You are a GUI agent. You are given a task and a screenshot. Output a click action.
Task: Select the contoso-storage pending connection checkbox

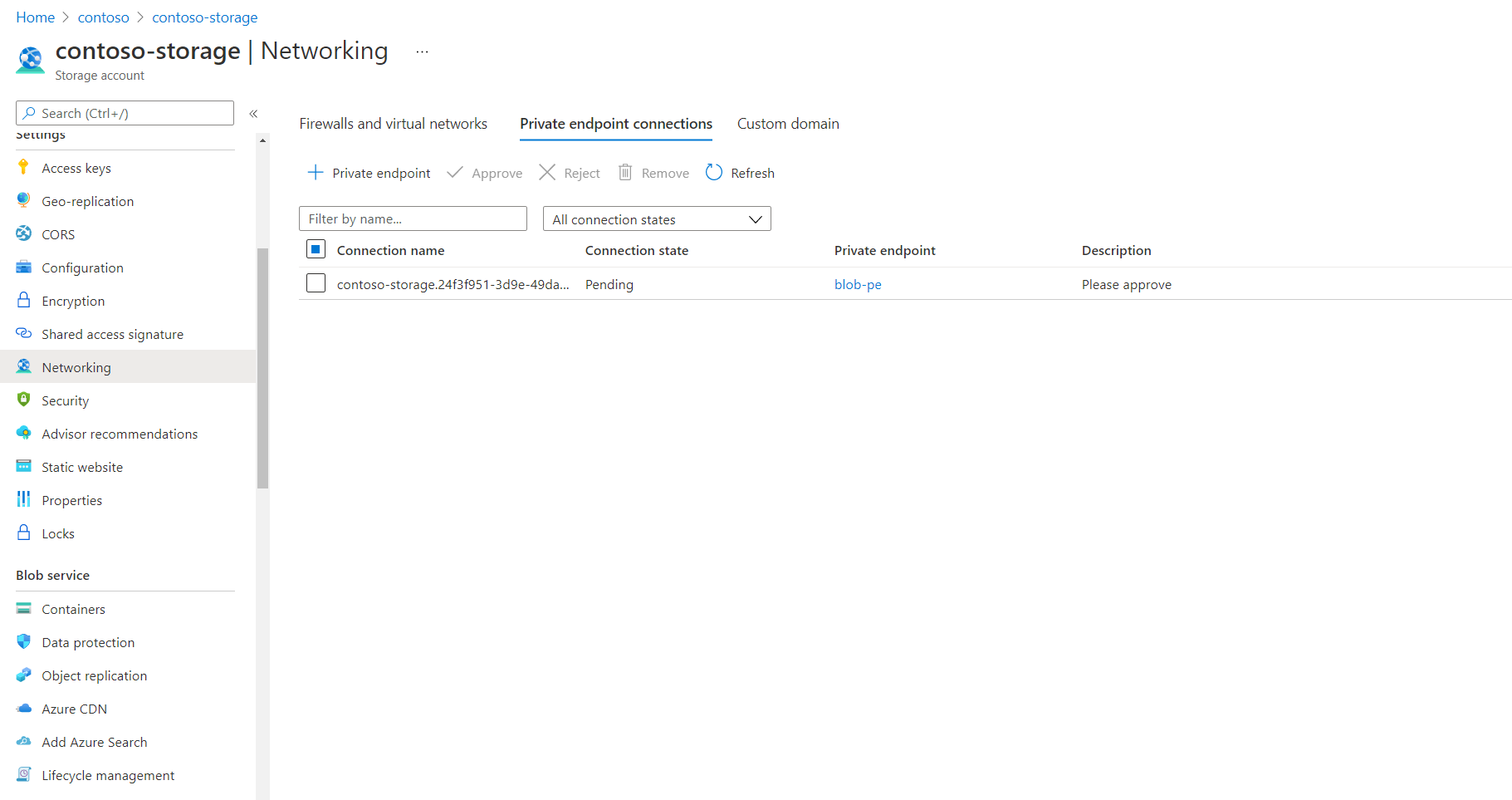coord(316,283)
